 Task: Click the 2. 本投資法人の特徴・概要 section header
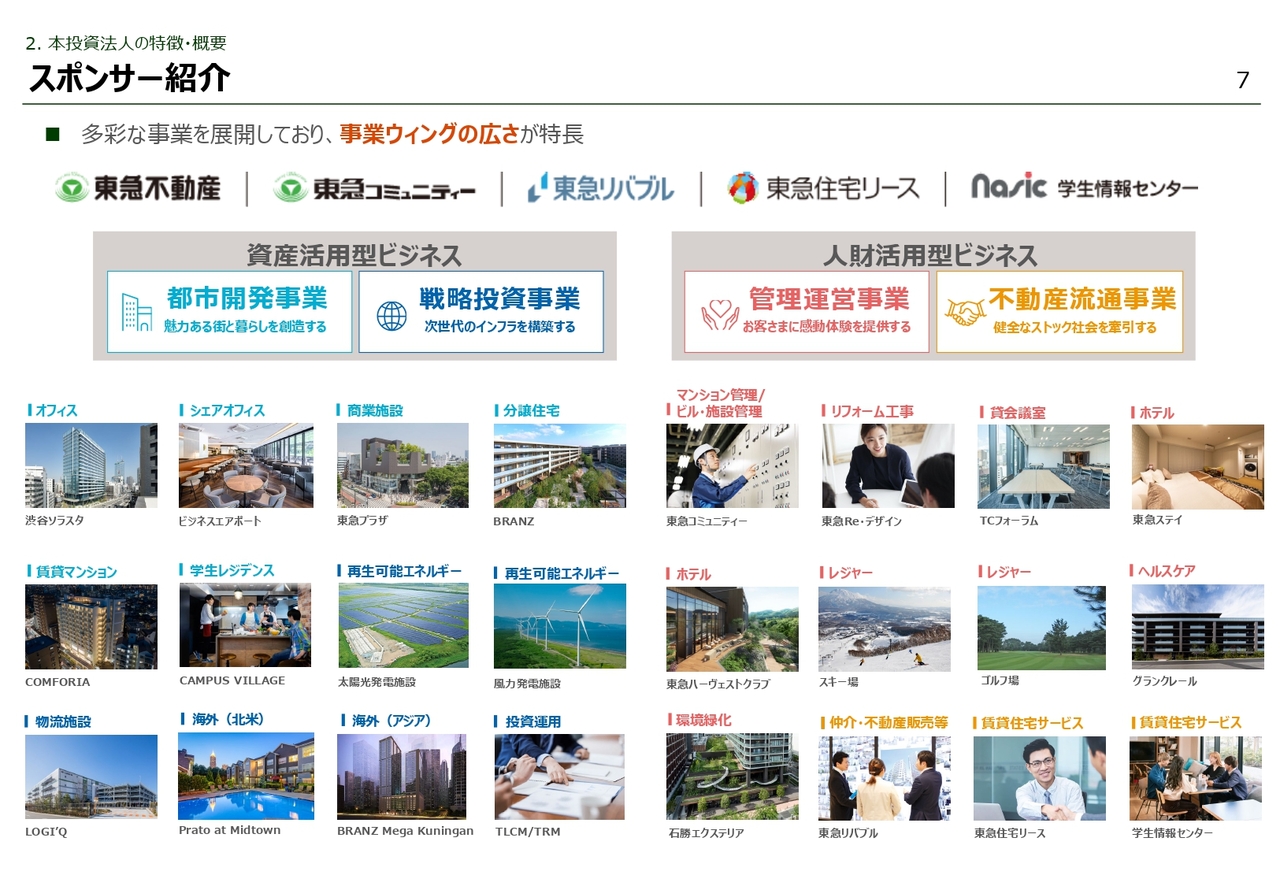[125, 43]
